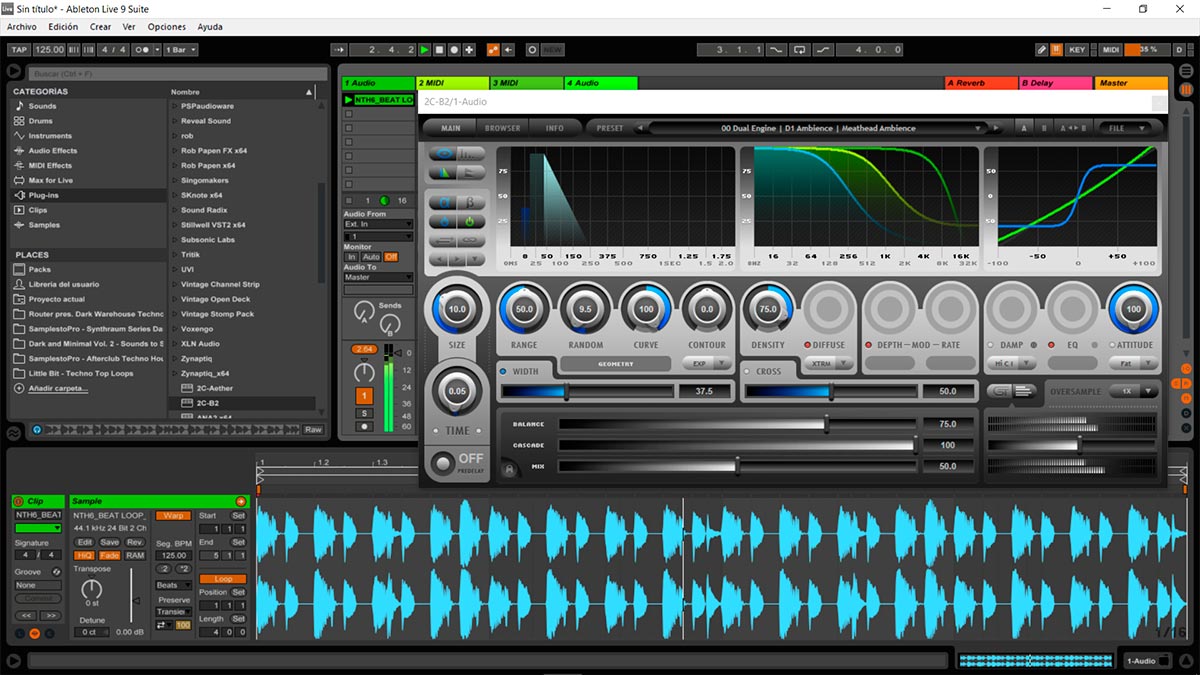Switch to the plugin INFO tab
The image size is (1200, 675).
(x=554, y=128)
